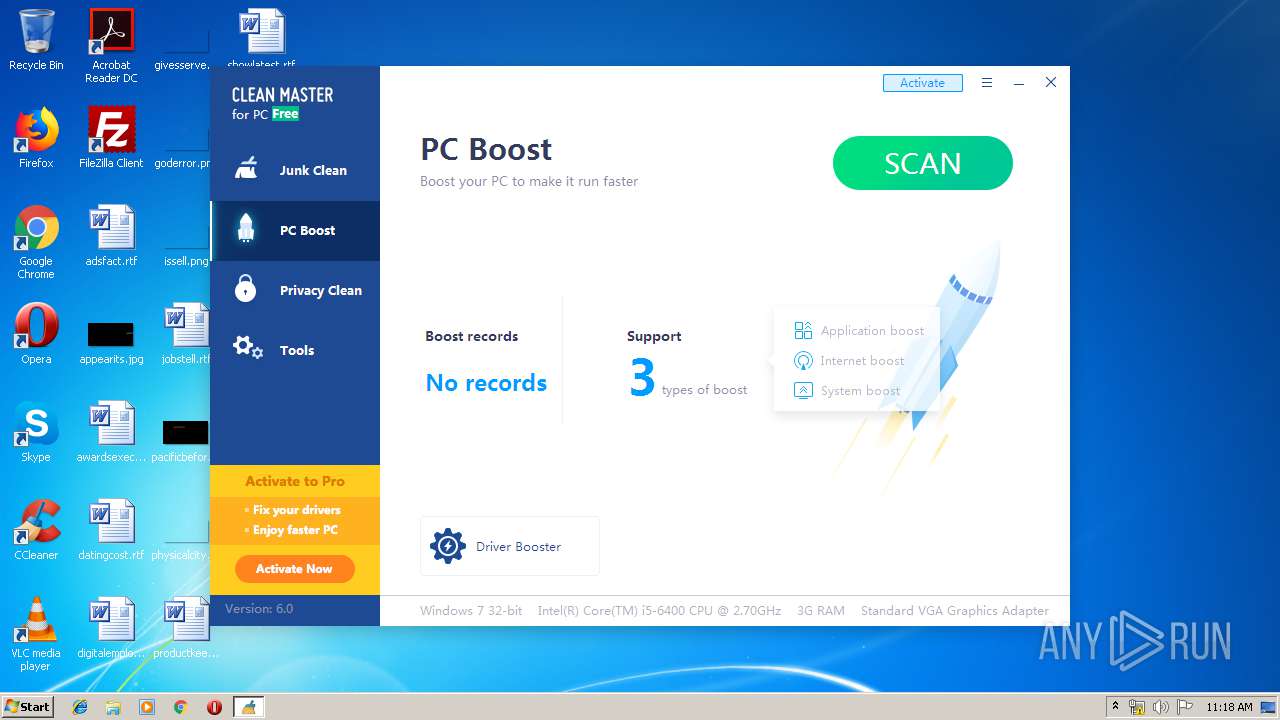Click the 'Activate to Pro' heading

coord(295,481)
